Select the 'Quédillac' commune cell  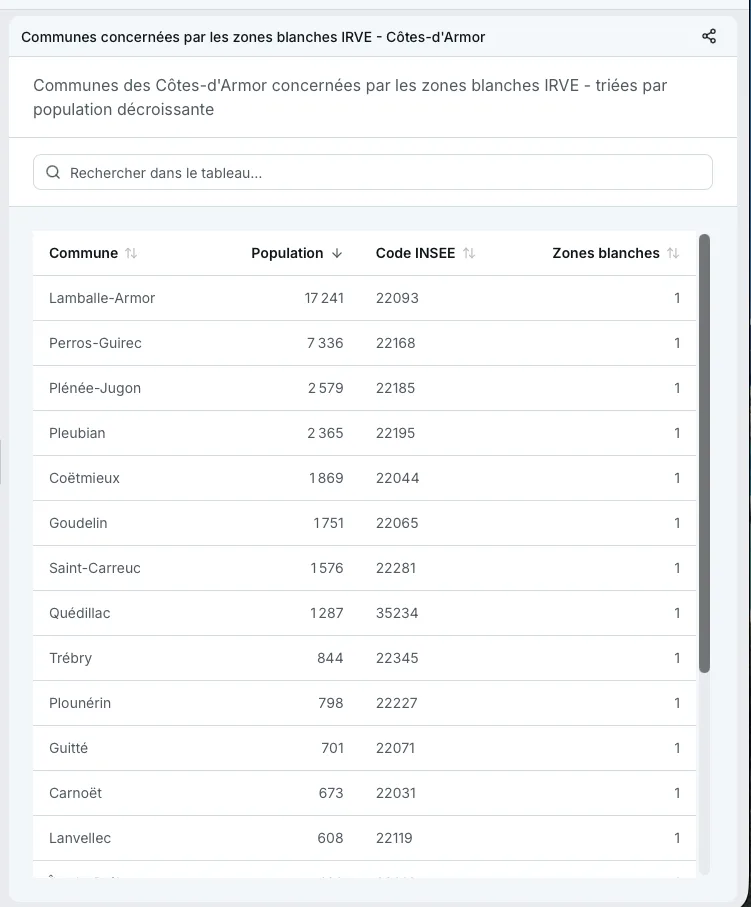(x=80, y=613)
